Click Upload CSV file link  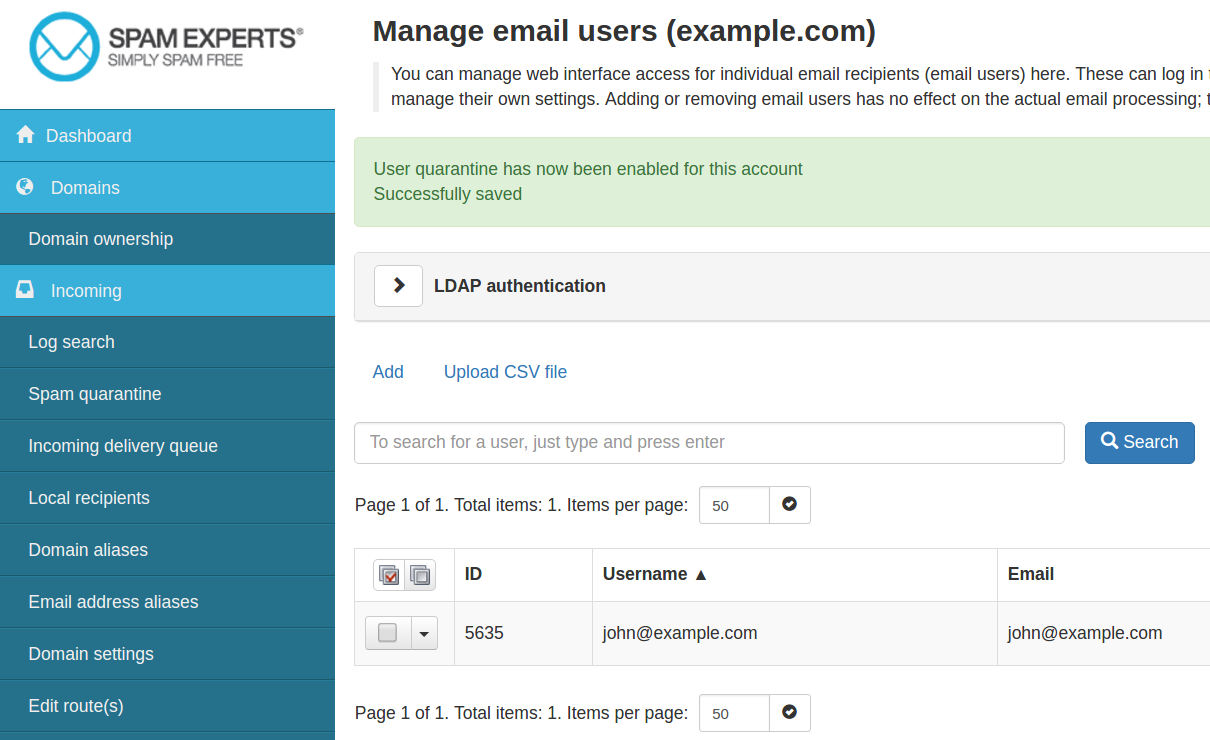point(505,372)
